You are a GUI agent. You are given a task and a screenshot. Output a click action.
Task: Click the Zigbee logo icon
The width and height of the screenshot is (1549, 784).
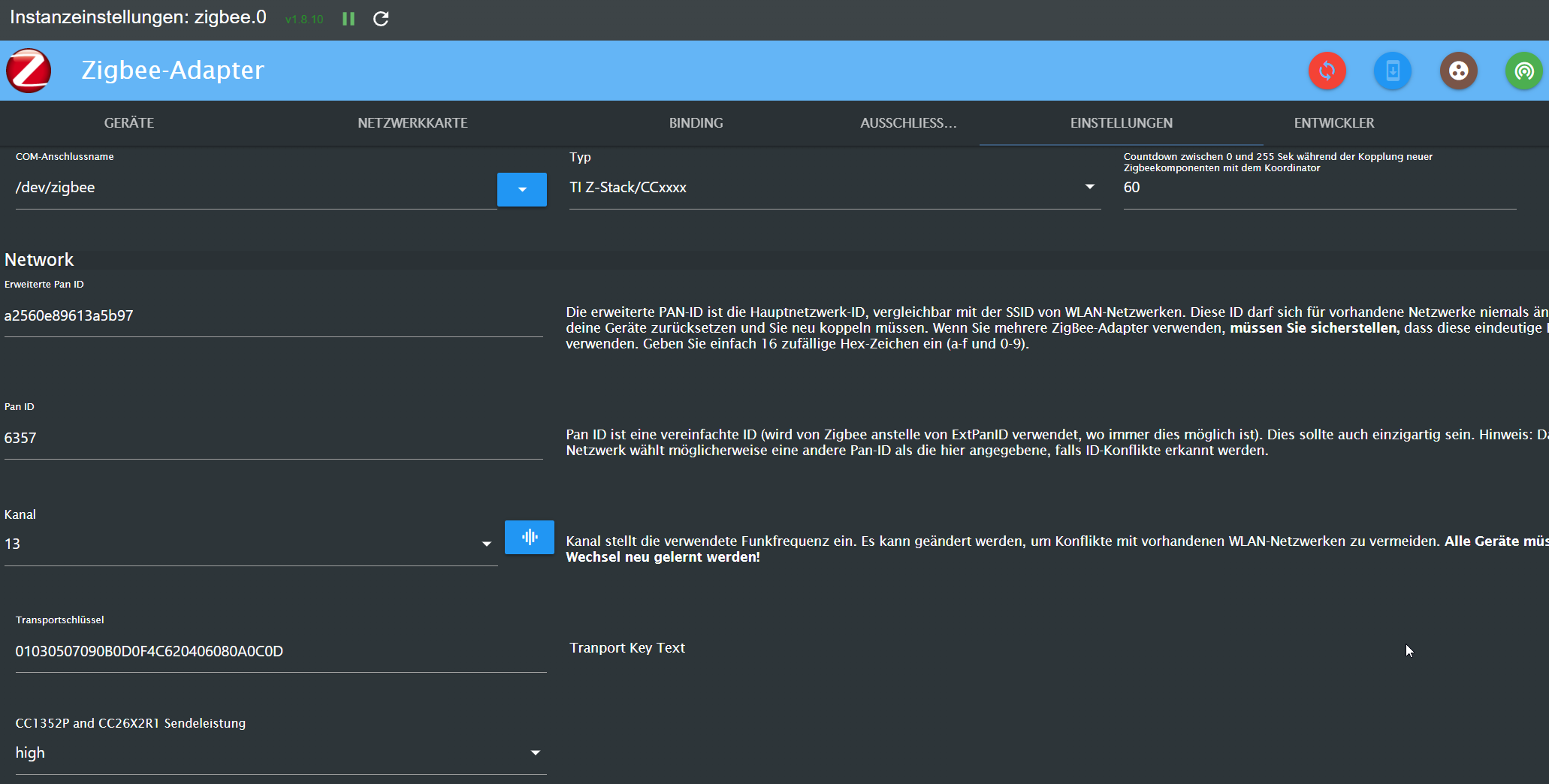[29, 71]
